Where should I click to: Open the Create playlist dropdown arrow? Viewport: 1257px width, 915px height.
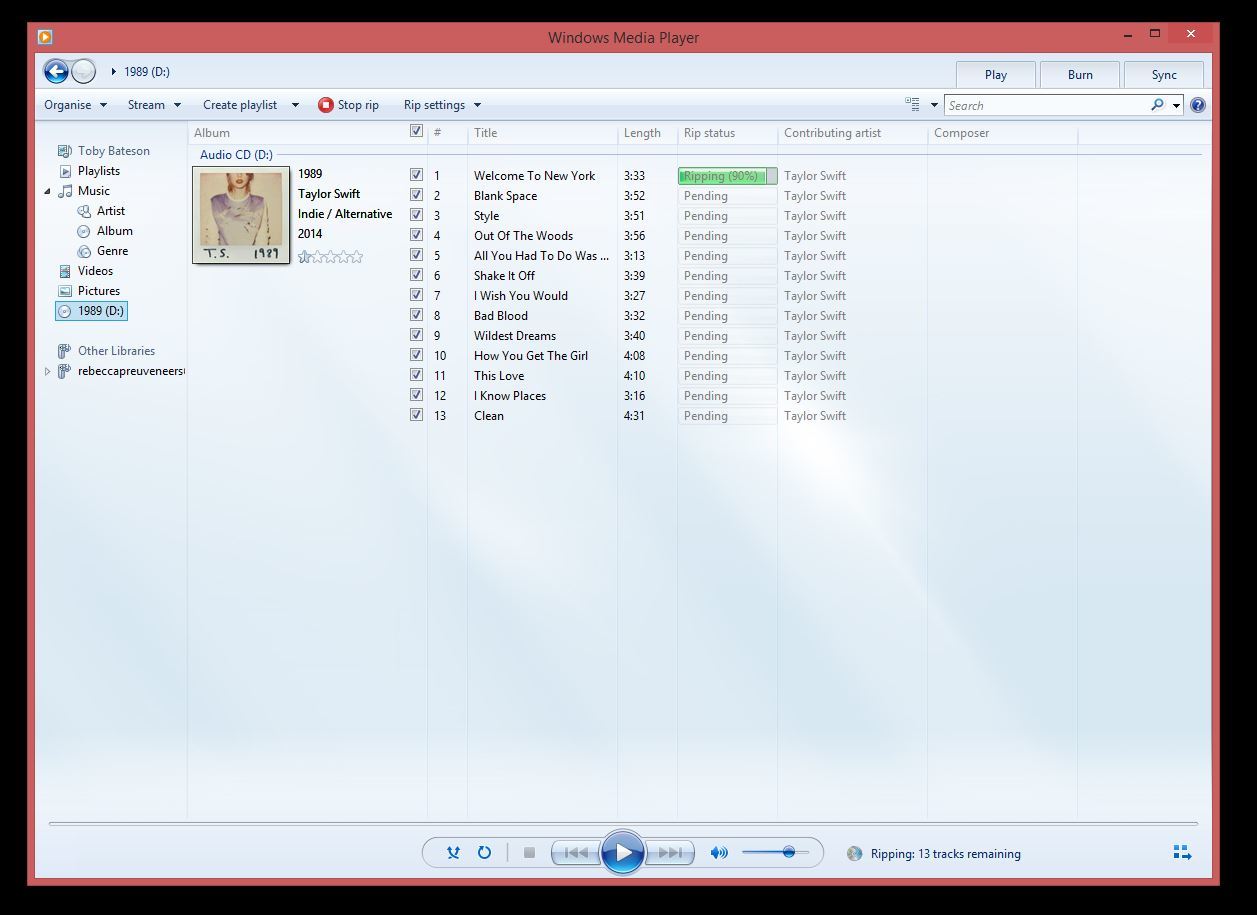coord(295,105)
